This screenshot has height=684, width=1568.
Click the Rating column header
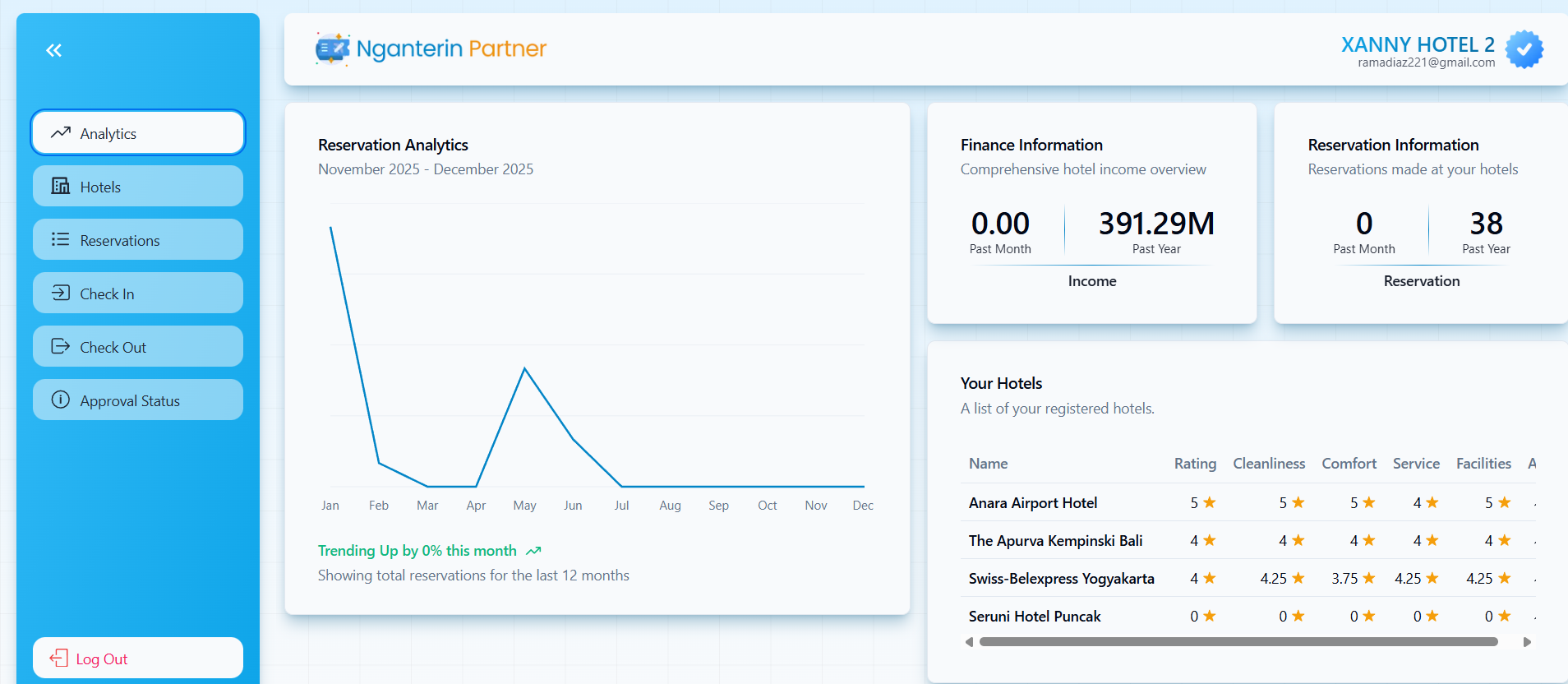(1195, 464)
